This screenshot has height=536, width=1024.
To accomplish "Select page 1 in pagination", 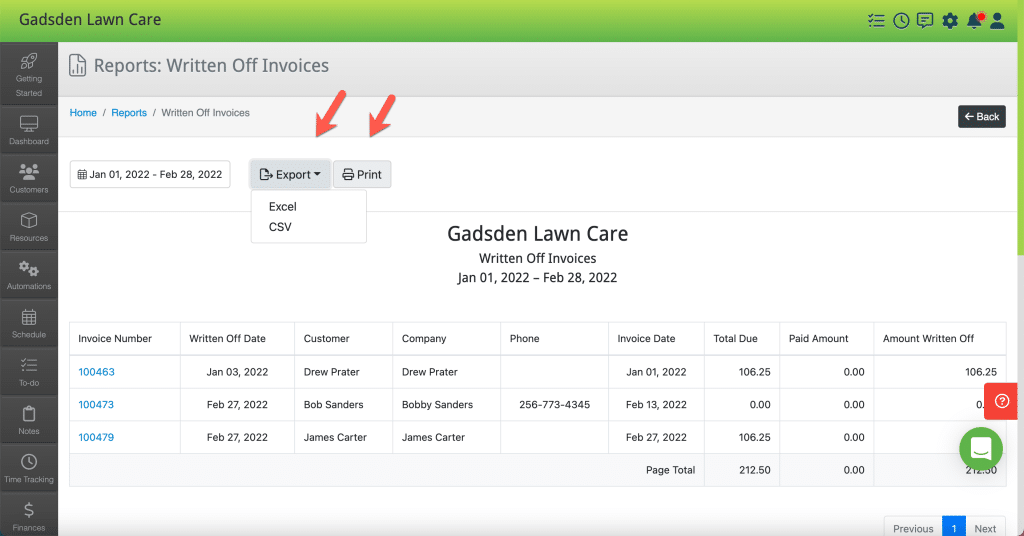I will point(953,528).
